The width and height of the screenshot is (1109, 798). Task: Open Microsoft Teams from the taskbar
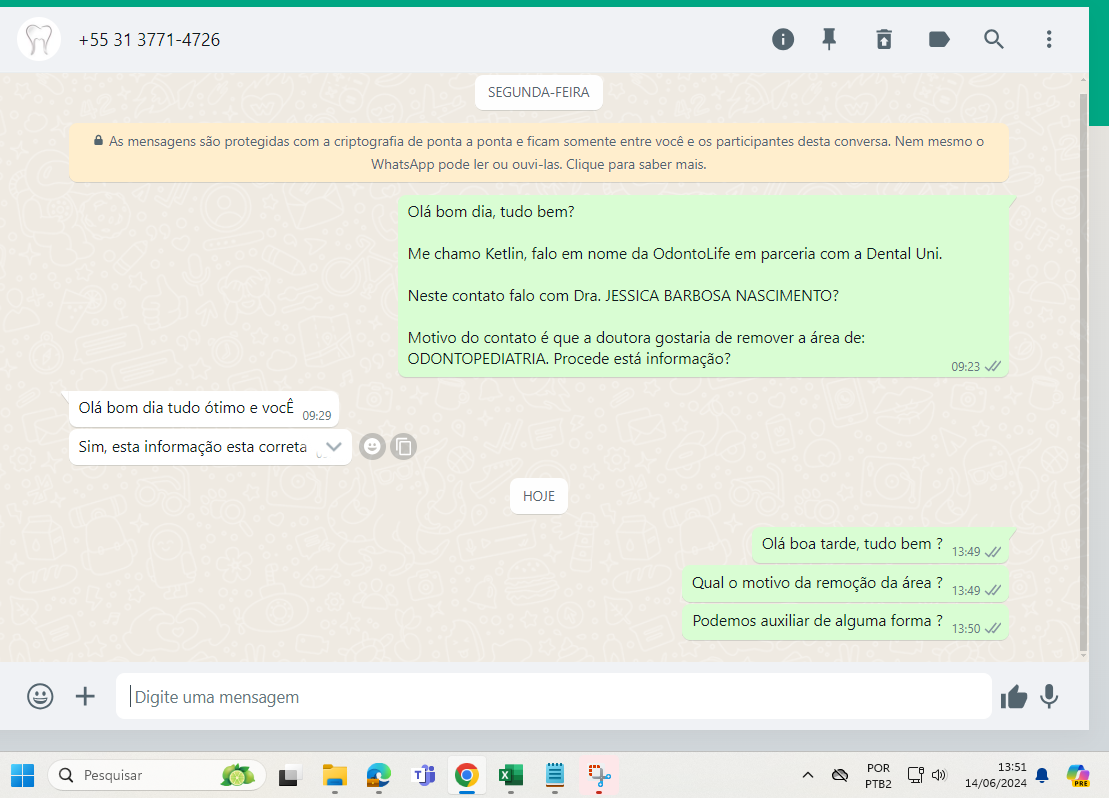pos(423,776)
